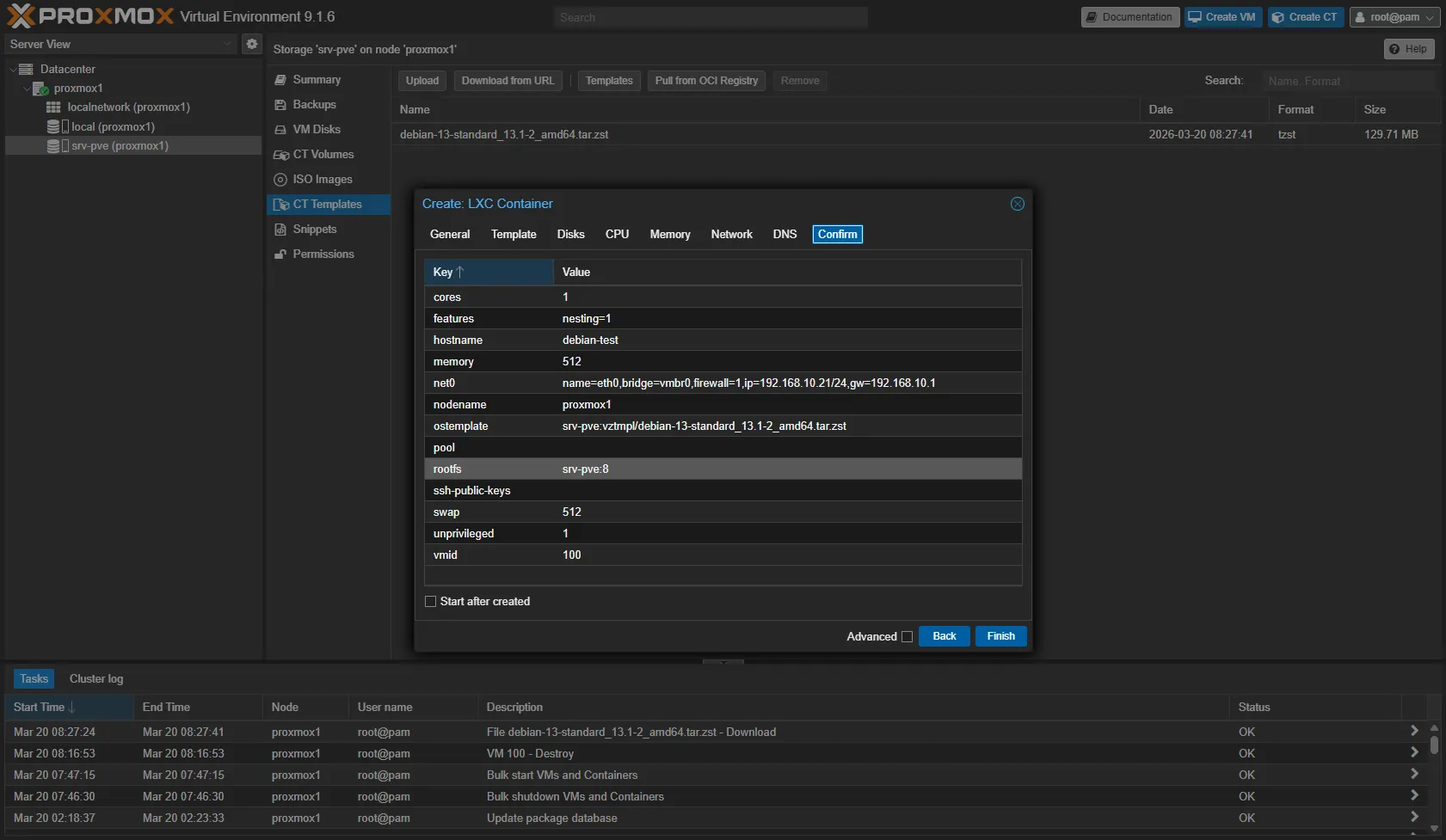
Task: Switch to the Network wizard tab
Action: (x=731, y=235)
